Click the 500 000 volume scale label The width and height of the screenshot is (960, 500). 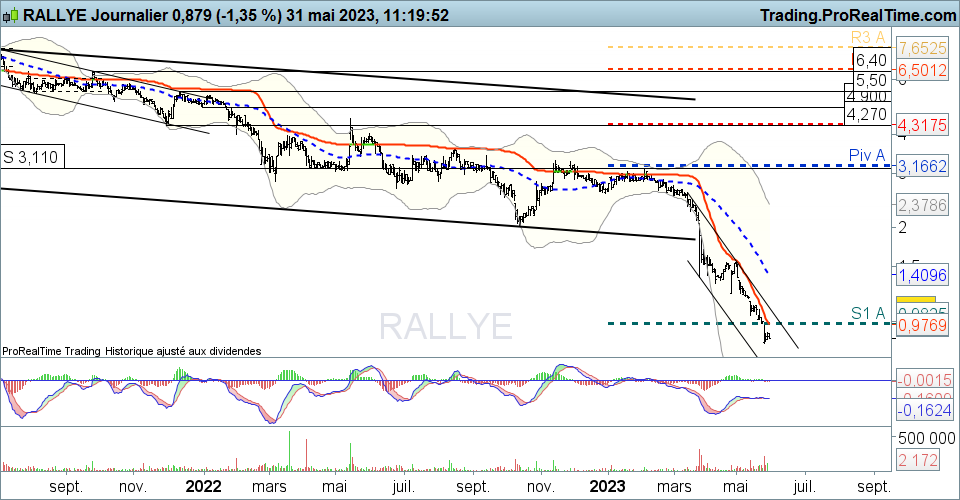926,438
